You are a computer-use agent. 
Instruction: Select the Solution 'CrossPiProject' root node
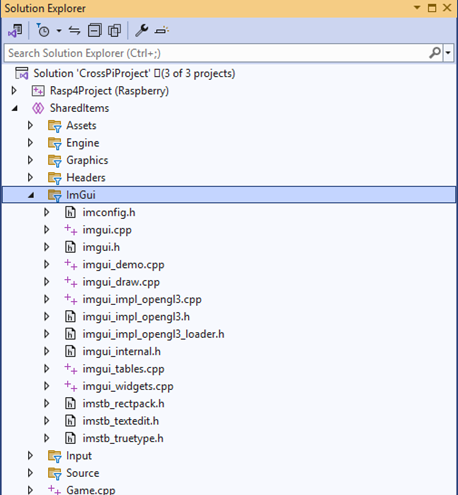(x=134, y=73)
